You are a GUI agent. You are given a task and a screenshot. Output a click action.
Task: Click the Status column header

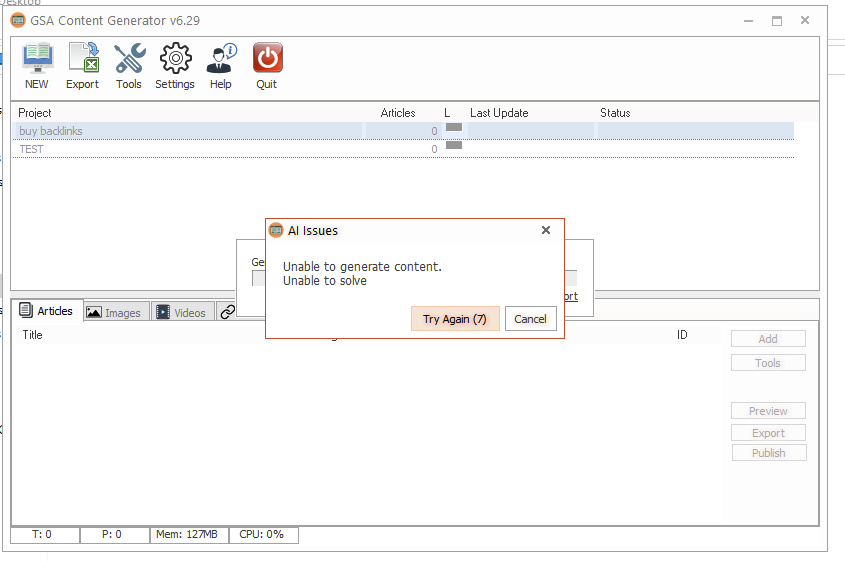(615, 113)
